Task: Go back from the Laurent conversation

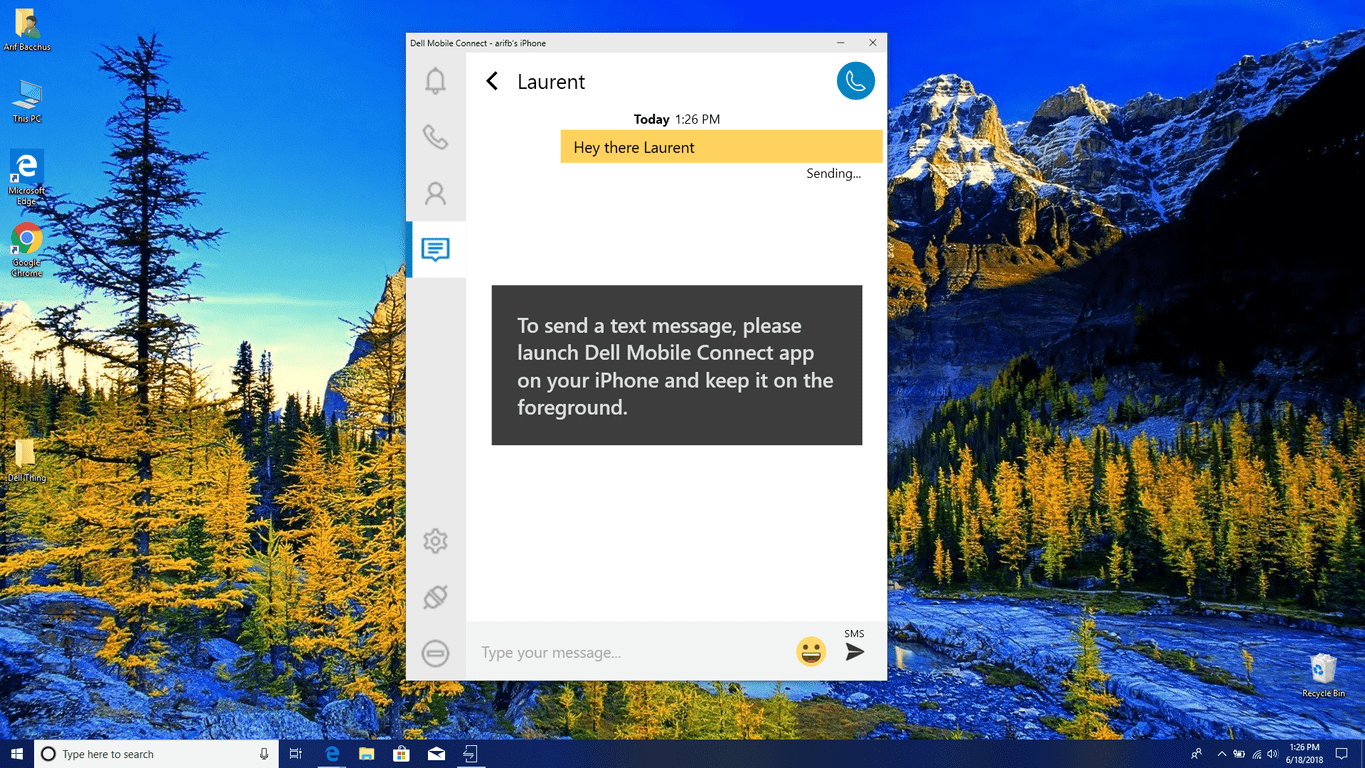Action: [x=492, y=82]
